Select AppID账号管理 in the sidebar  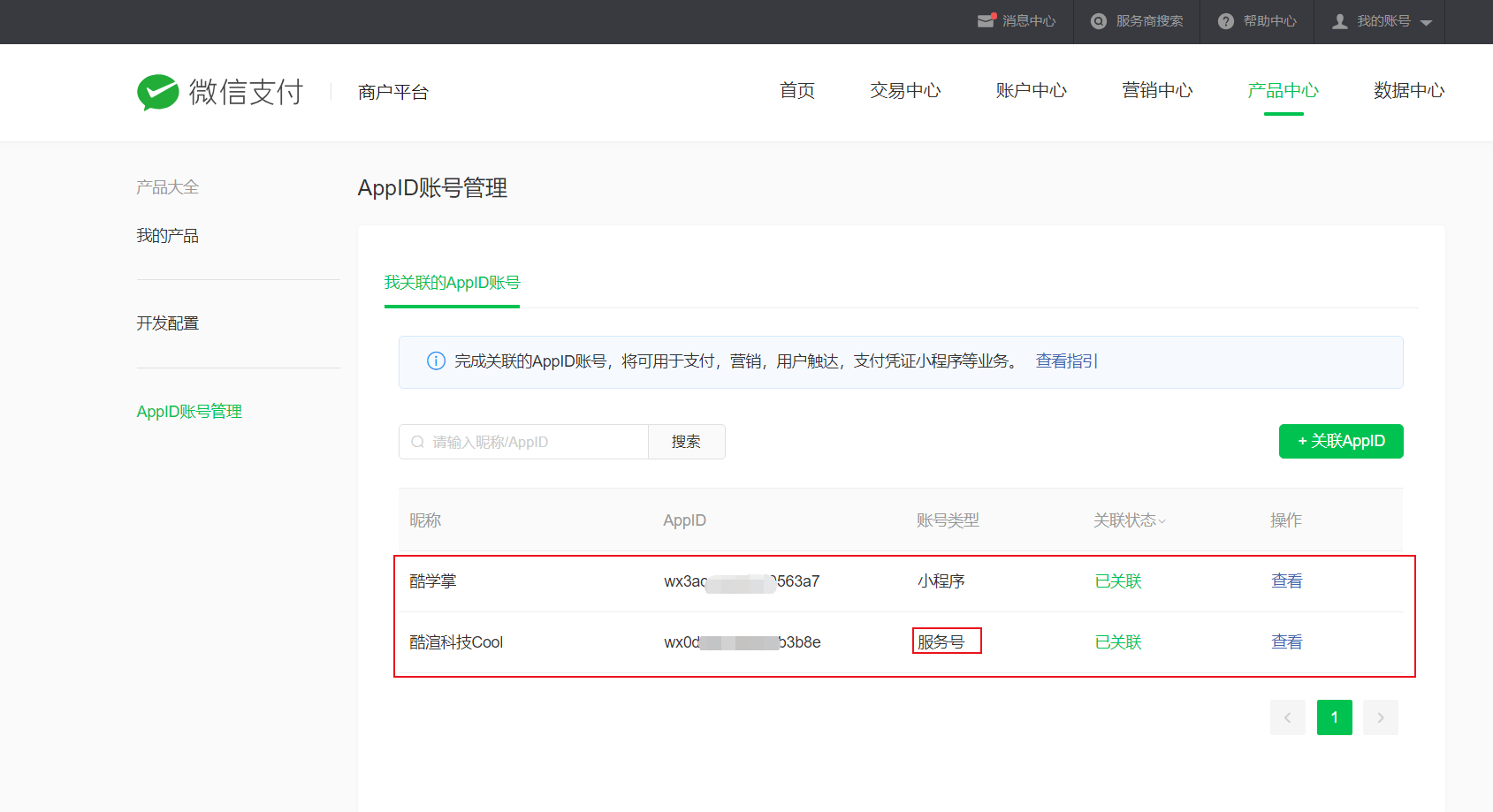189,412
